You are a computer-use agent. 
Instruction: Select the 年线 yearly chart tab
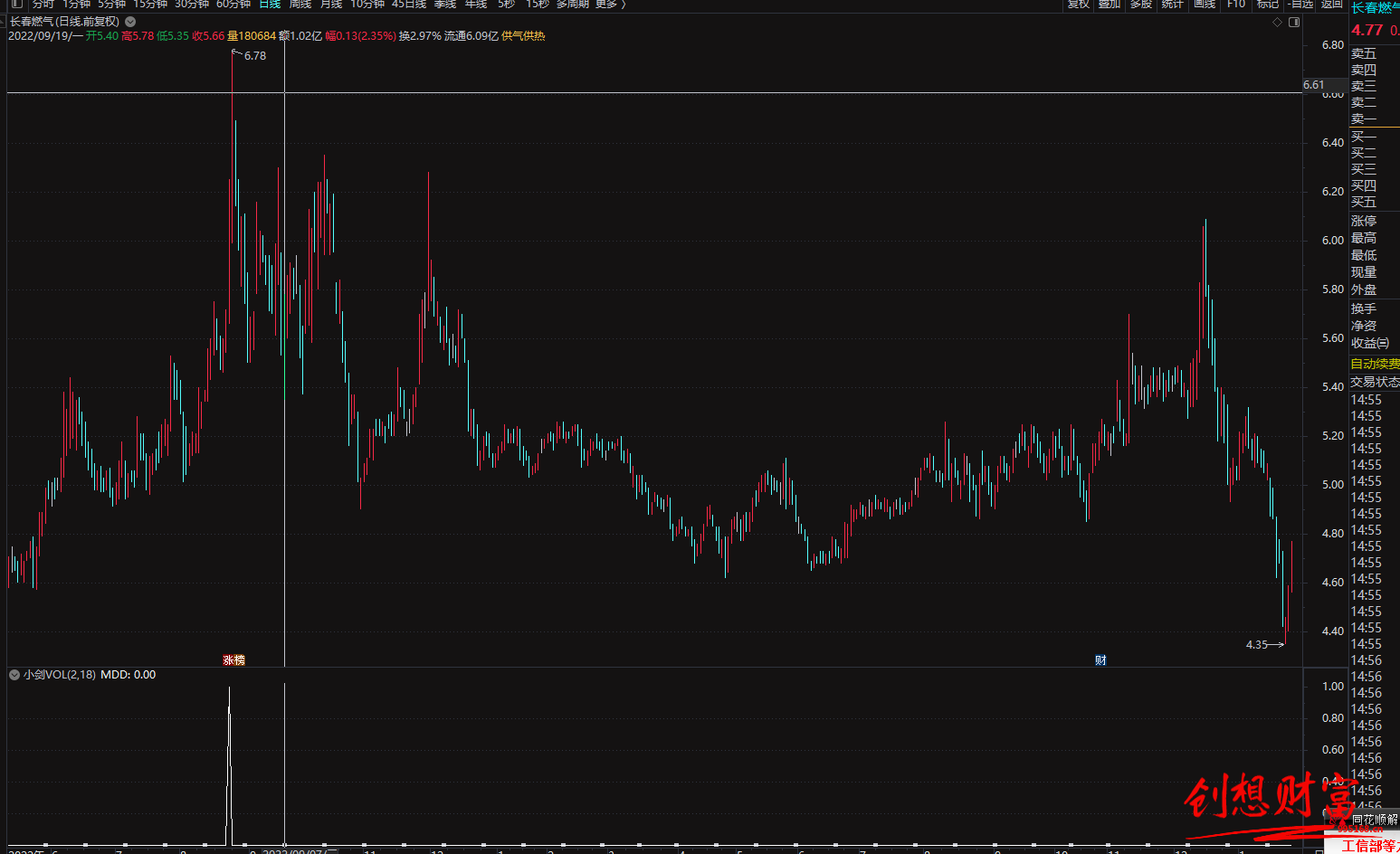click(x=476, y=5)
